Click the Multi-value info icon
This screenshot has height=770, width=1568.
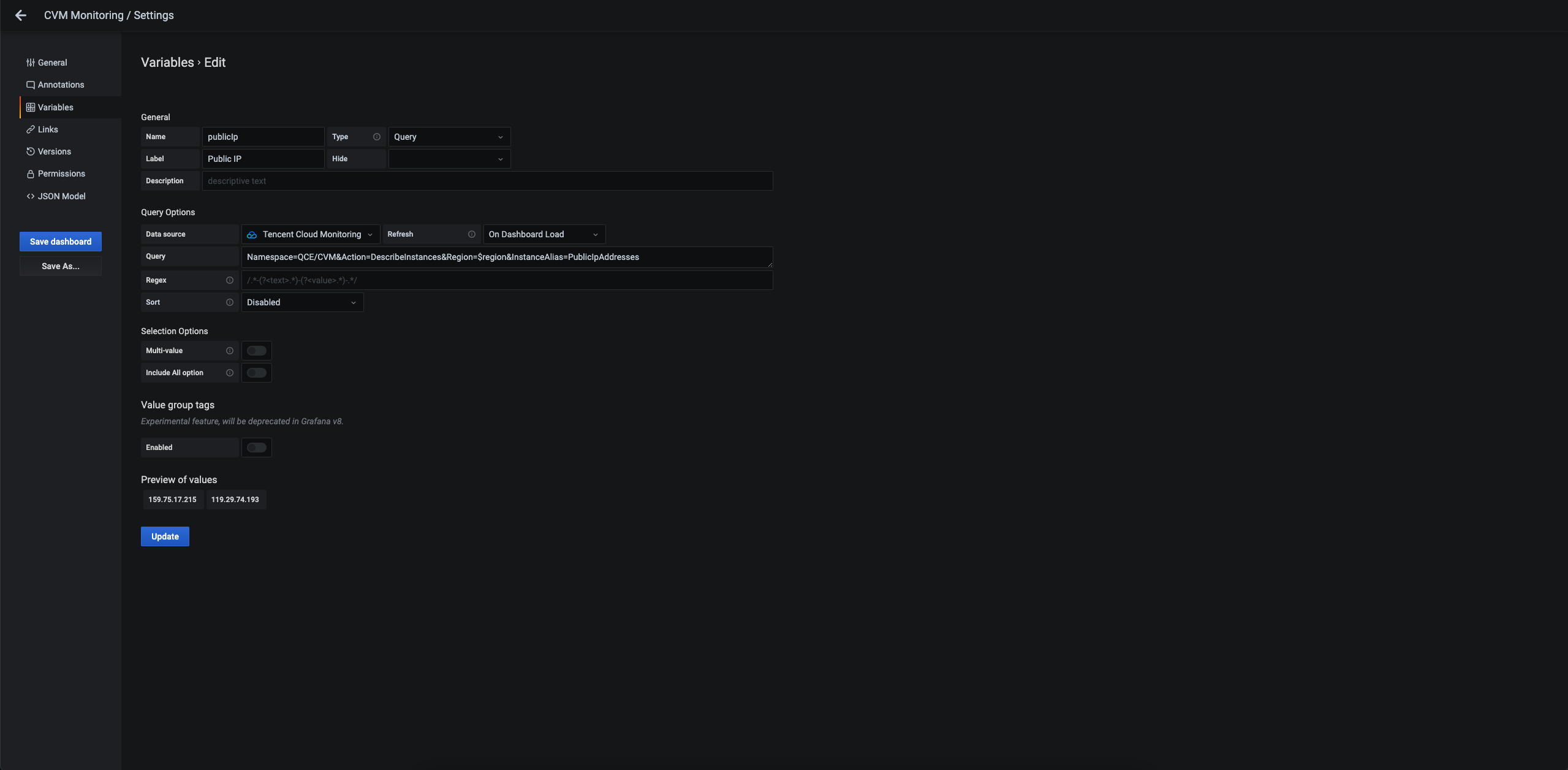[x=230, y=351]
